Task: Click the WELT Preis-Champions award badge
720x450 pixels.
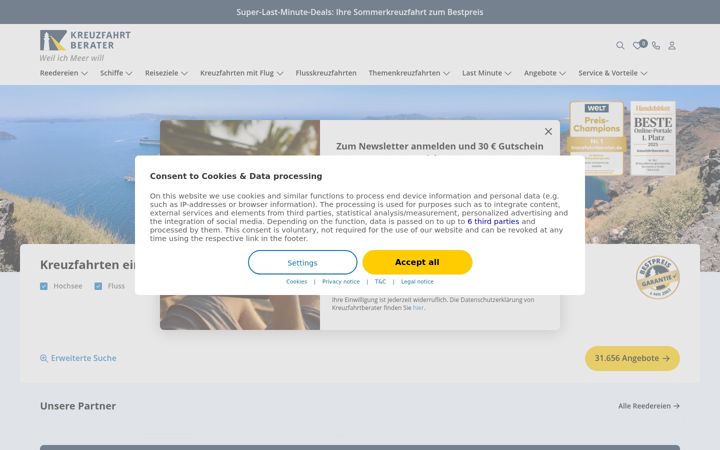Action: [596, 138]
